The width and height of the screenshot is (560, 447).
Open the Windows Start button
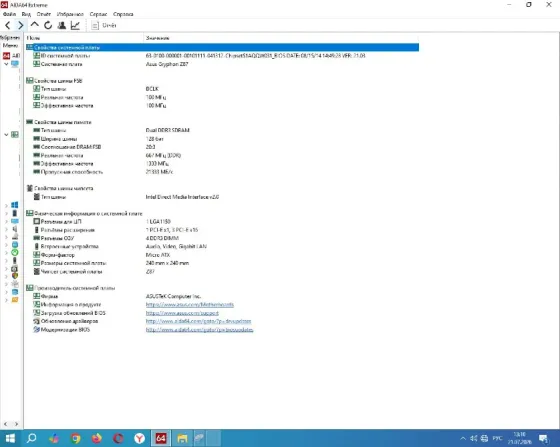pos(10,438)
